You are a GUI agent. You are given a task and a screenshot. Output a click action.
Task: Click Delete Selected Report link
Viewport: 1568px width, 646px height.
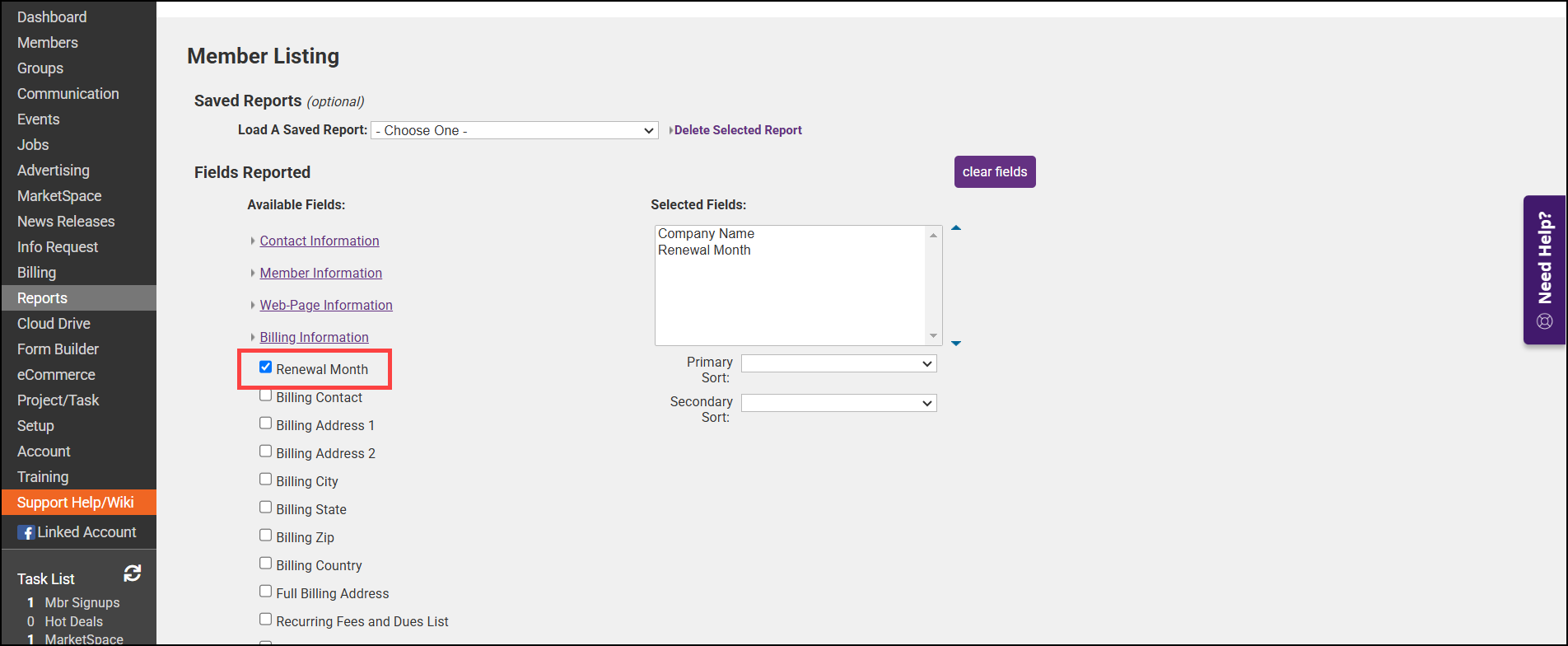pyautogui.click(x=738, y=130)
